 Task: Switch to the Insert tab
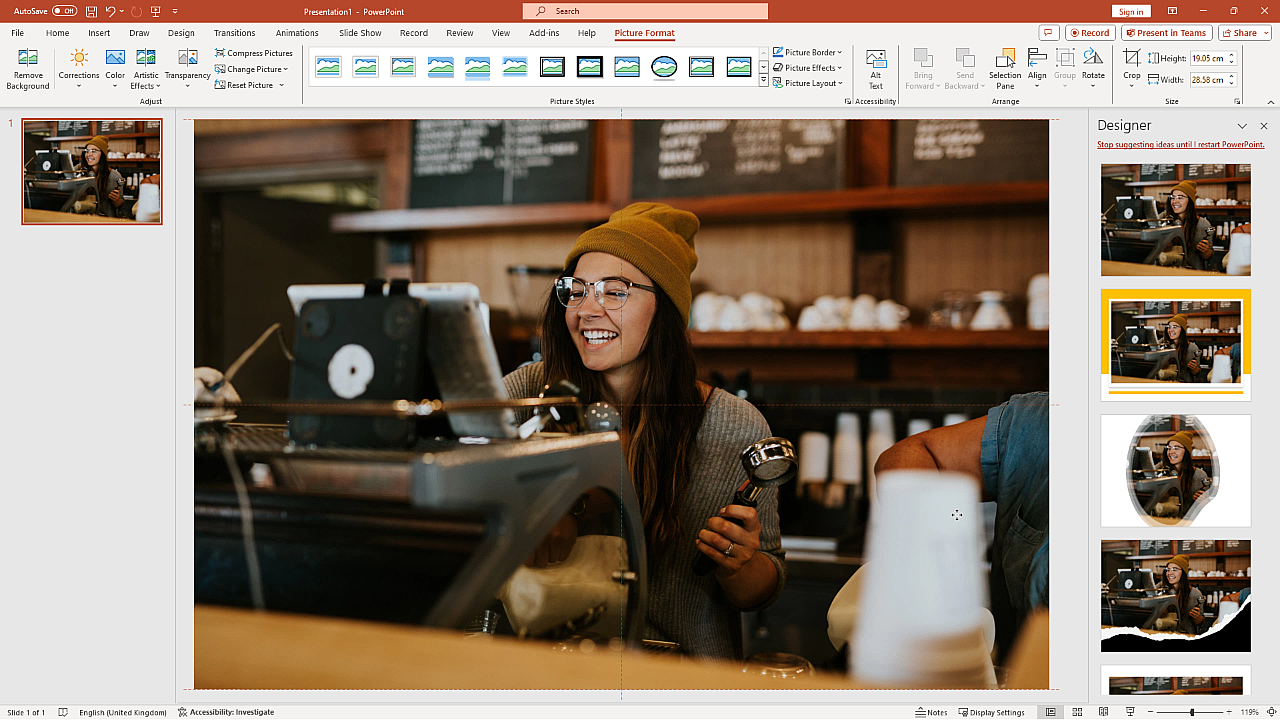point(99,33)
